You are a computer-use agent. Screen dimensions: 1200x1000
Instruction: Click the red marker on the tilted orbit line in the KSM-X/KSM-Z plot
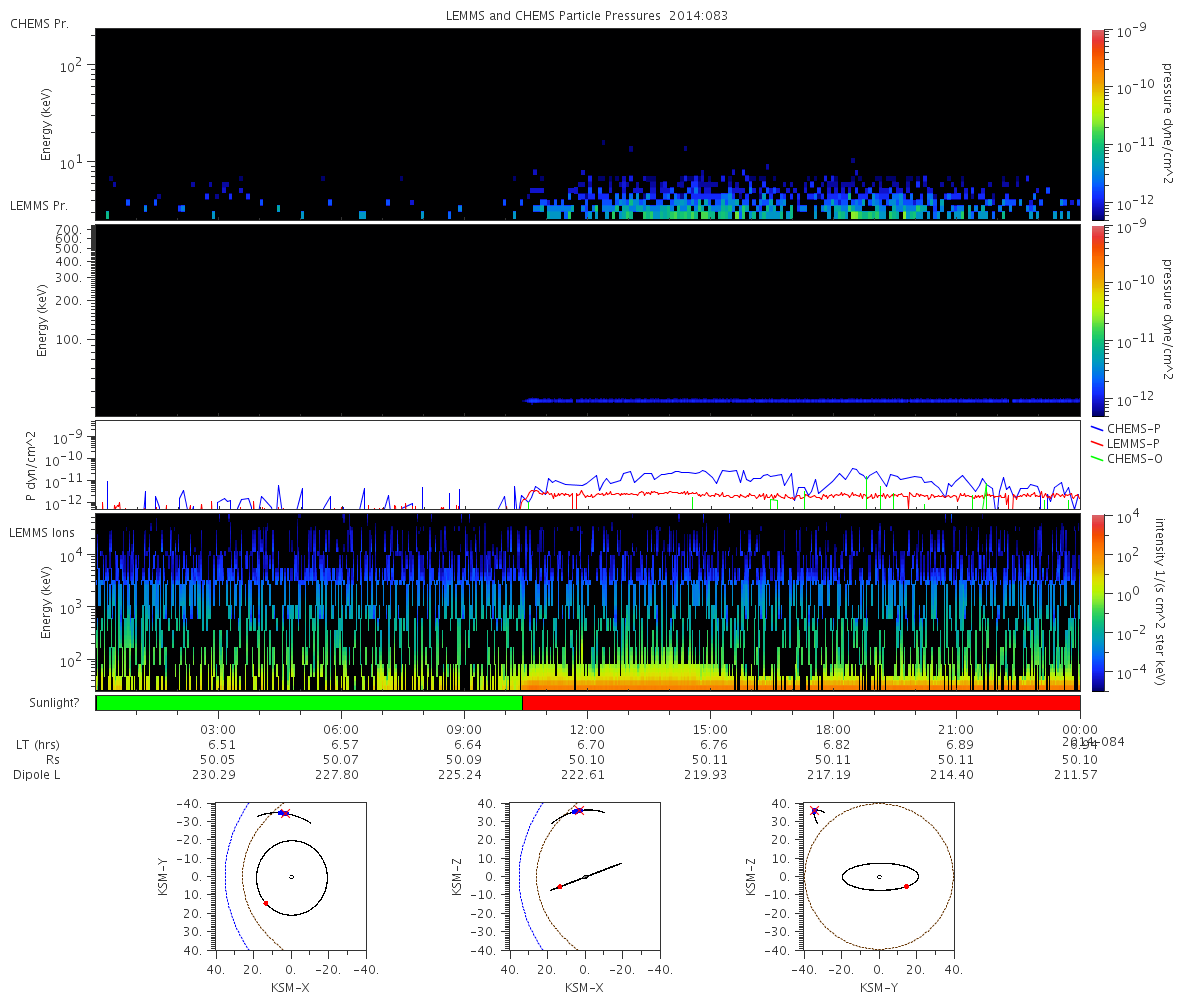pos(559,886)
